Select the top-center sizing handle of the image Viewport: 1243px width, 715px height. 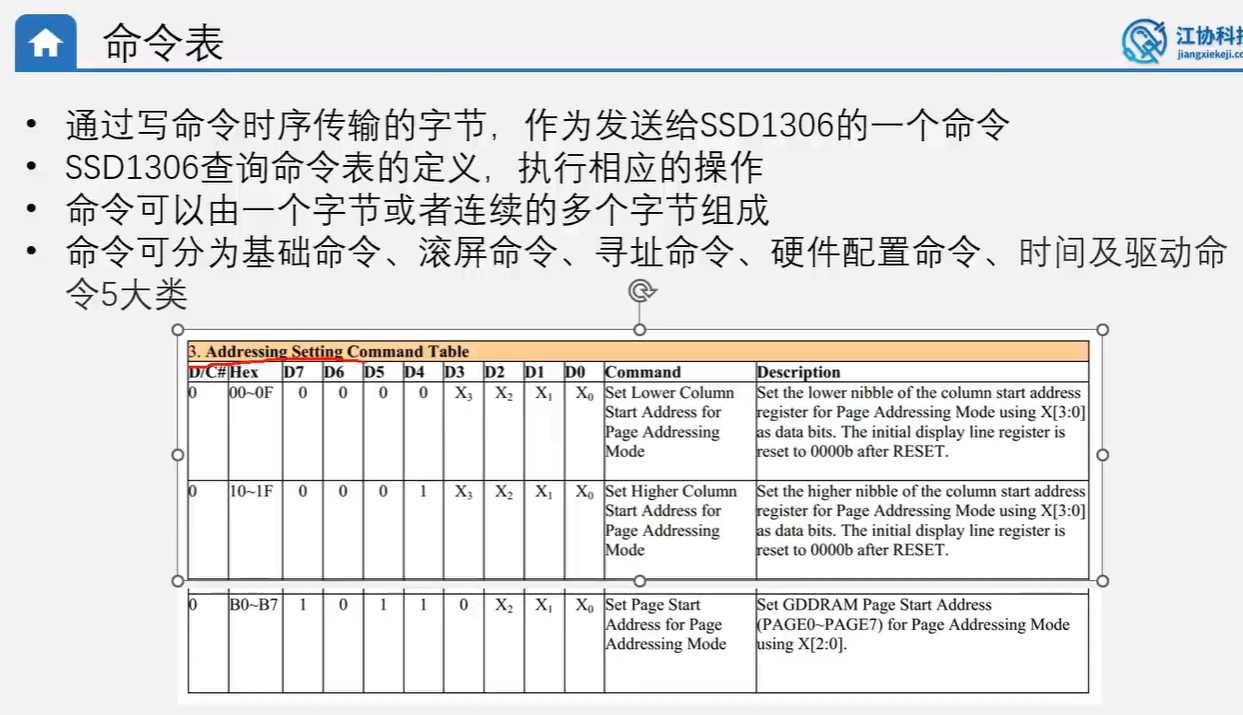pyautogui.click(x=640, y=330)
